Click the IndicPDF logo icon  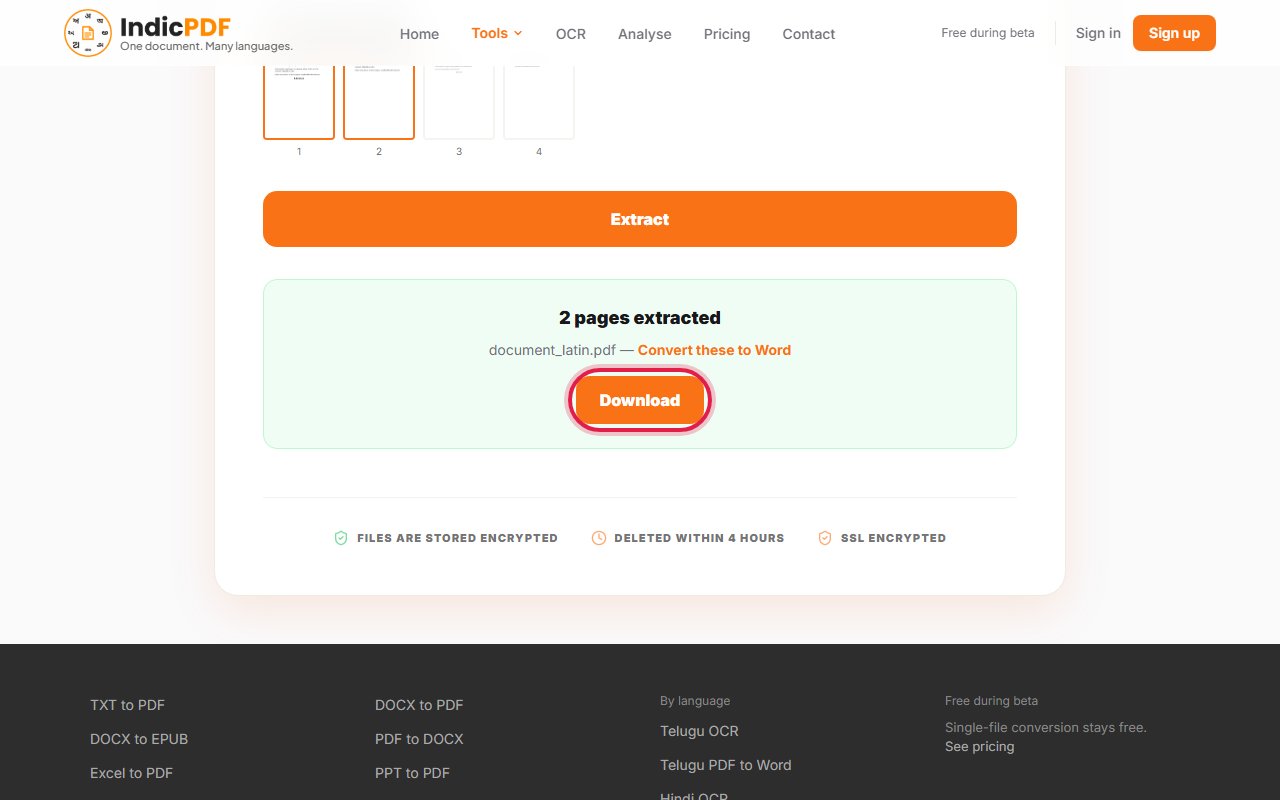coord(88,33)
